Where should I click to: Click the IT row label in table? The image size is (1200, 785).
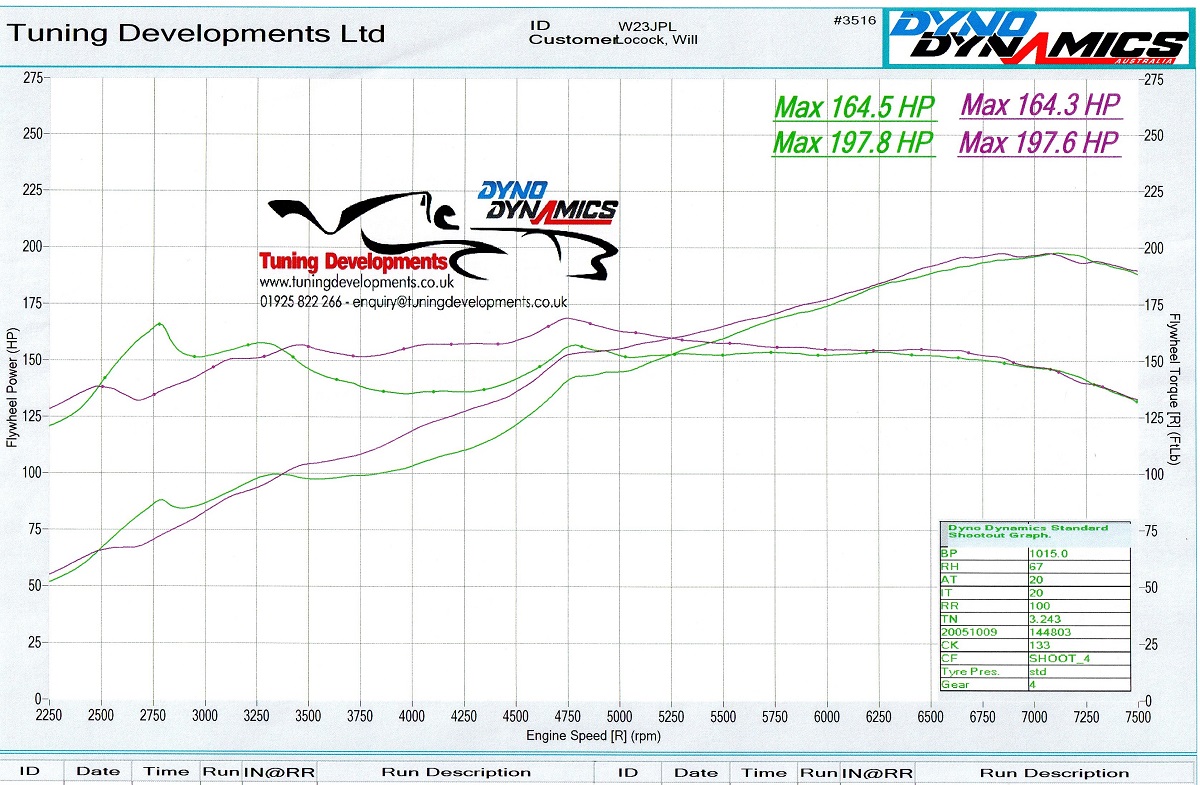point(945,593)
